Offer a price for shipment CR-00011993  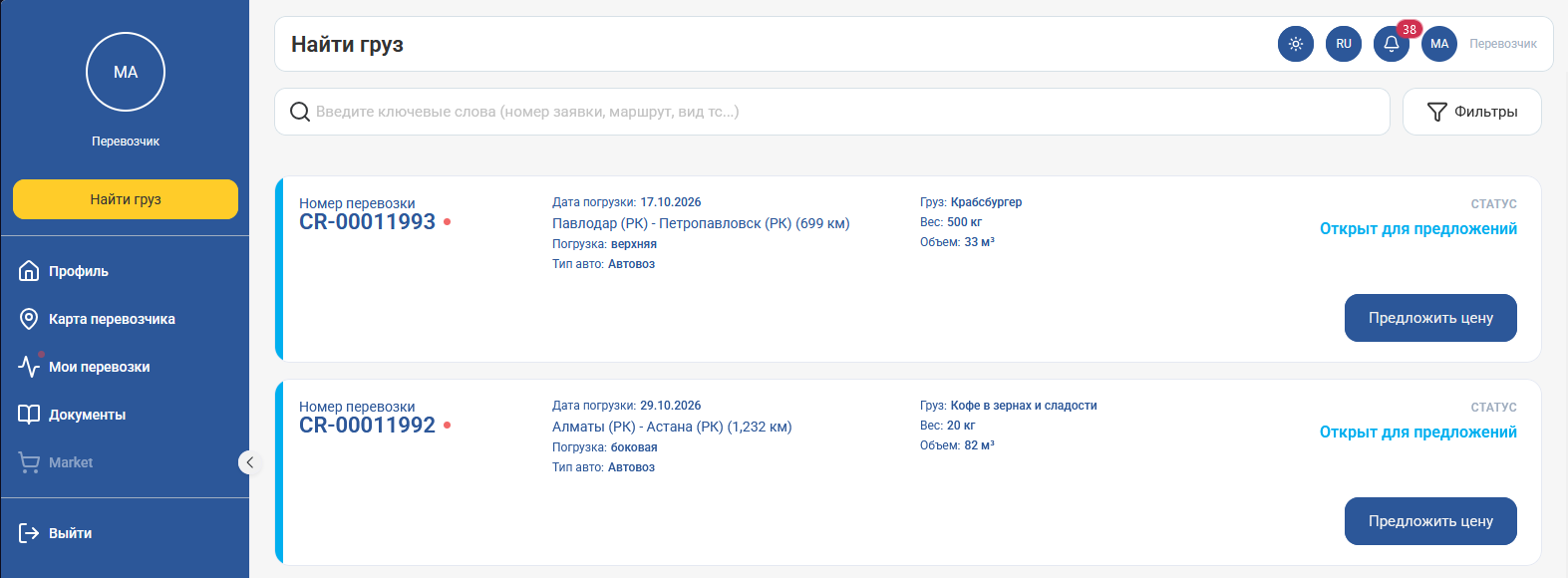(1430, 318)
